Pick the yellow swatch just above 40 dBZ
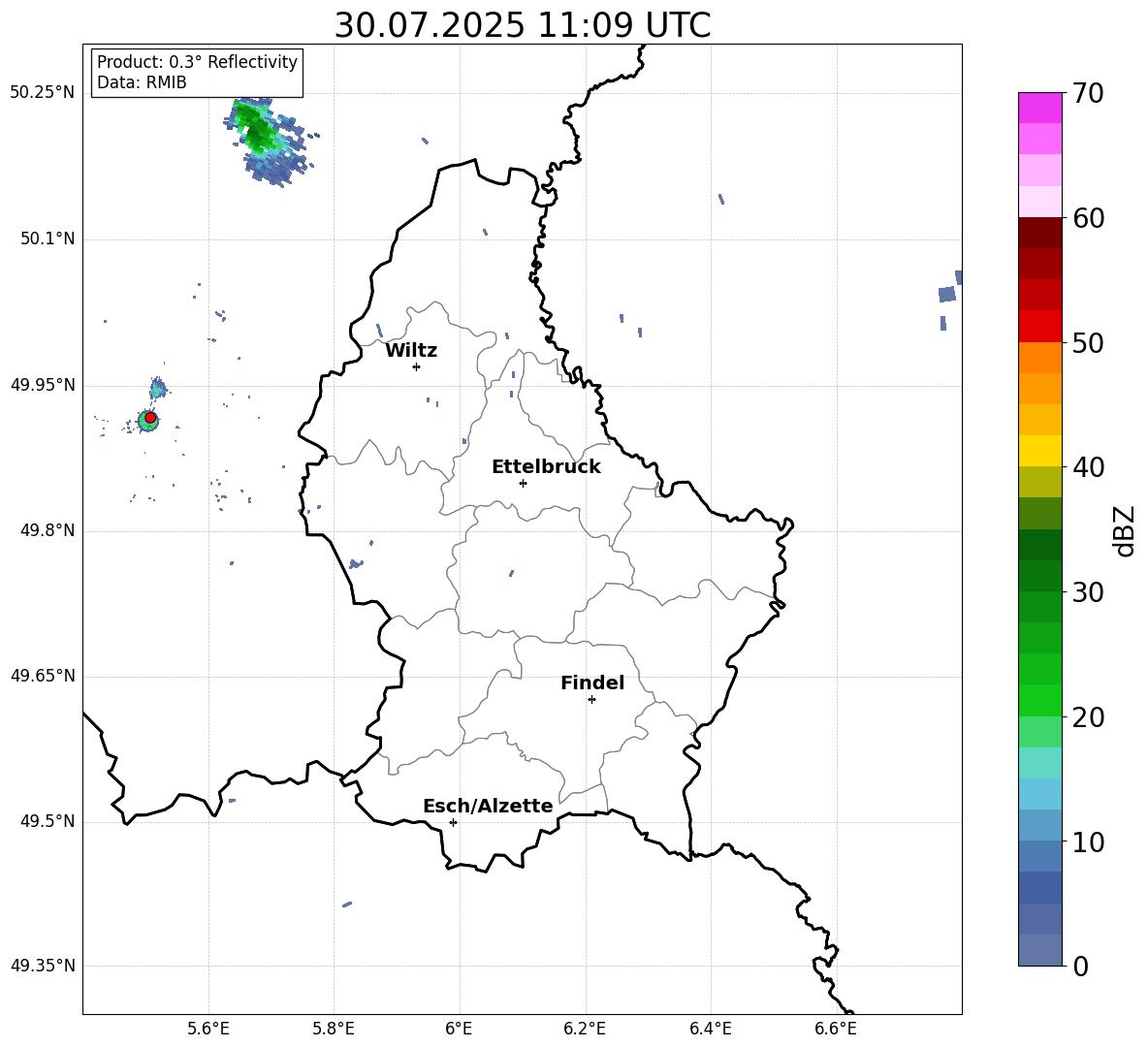The height and width of the screenshot is (1048, 1148). point(1039,451)
